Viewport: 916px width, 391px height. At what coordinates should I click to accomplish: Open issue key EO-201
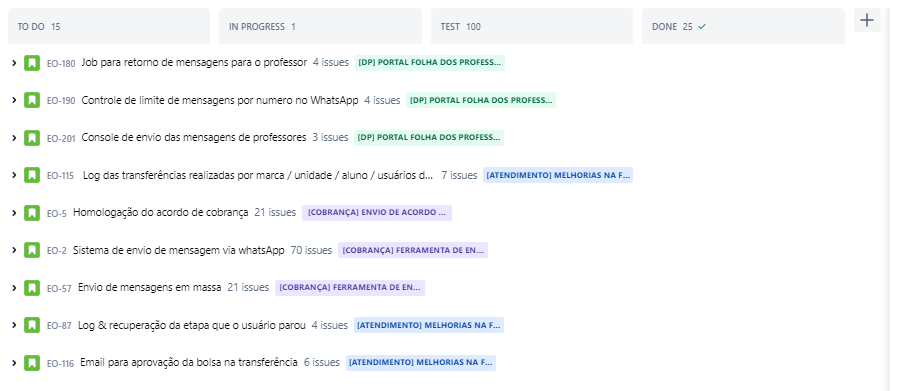coord(61,139)
